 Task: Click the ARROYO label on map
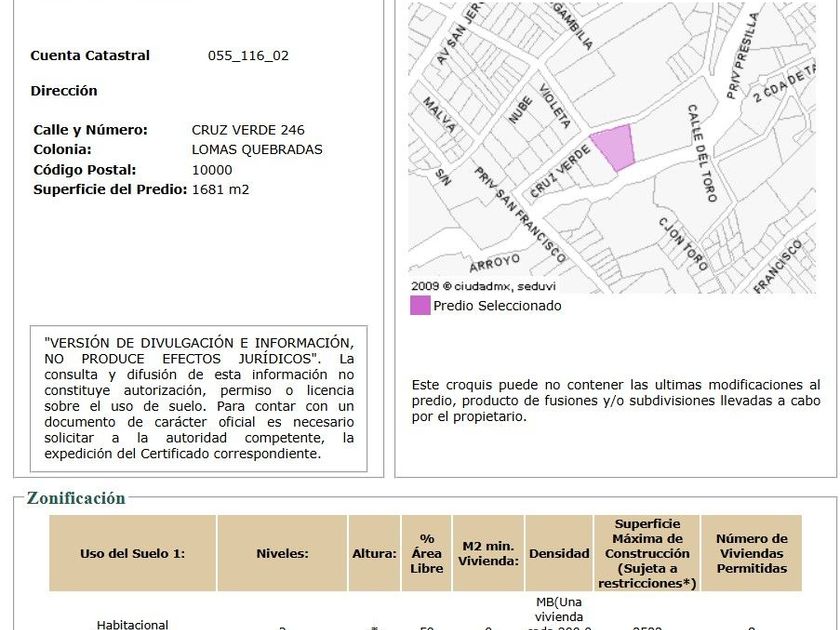click(494, 262)
